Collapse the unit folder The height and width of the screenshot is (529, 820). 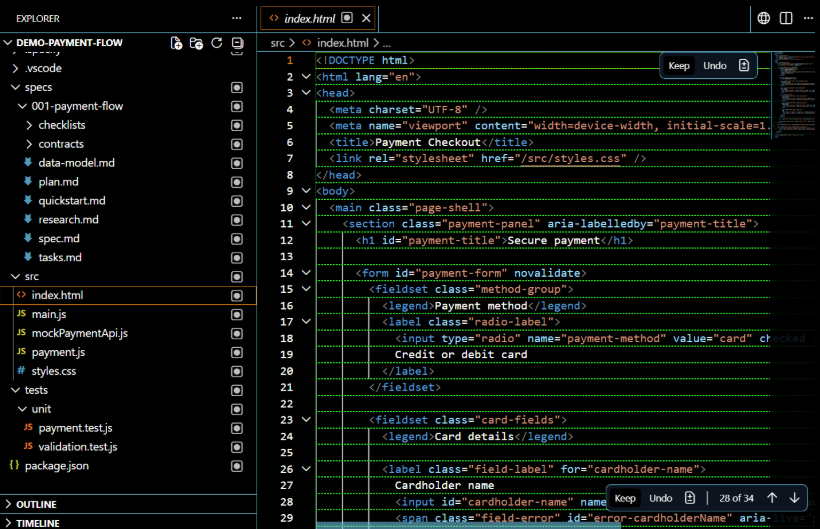point(22,409)
